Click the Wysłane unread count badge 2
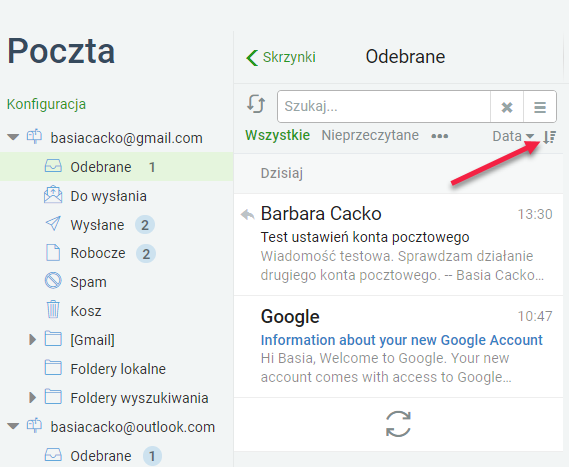 click(x=145, y=225)
